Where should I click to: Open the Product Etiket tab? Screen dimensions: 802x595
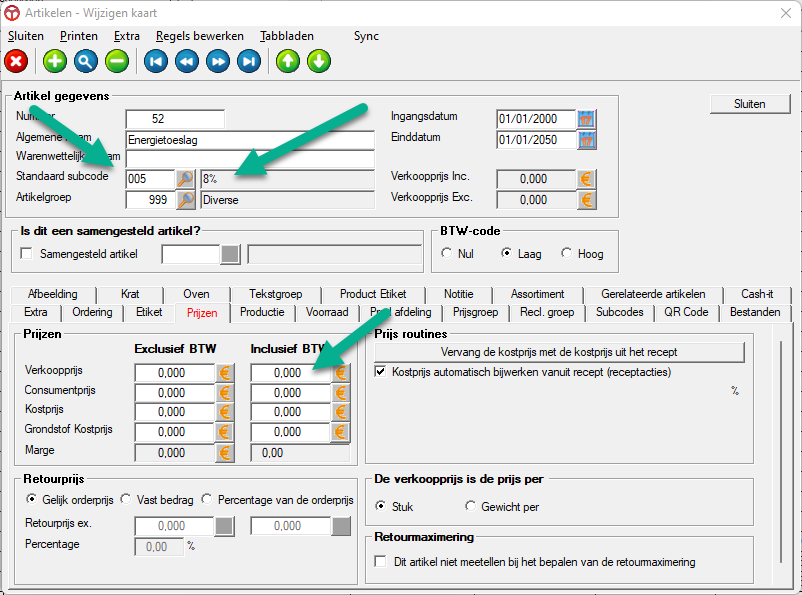373,294
